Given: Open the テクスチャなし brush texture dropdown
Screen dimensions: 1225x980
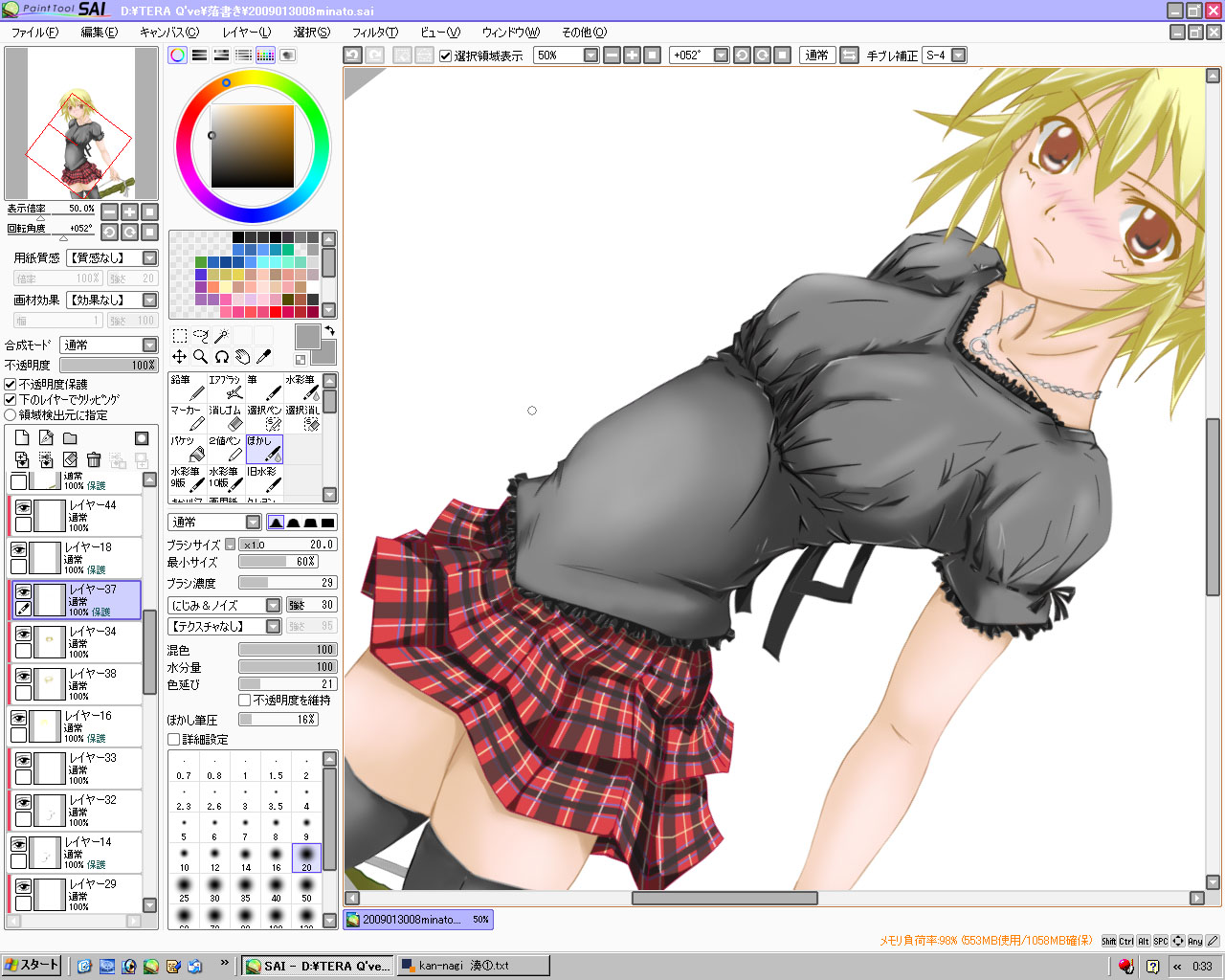Looking at the screenshot, I should tap(225, 626).
